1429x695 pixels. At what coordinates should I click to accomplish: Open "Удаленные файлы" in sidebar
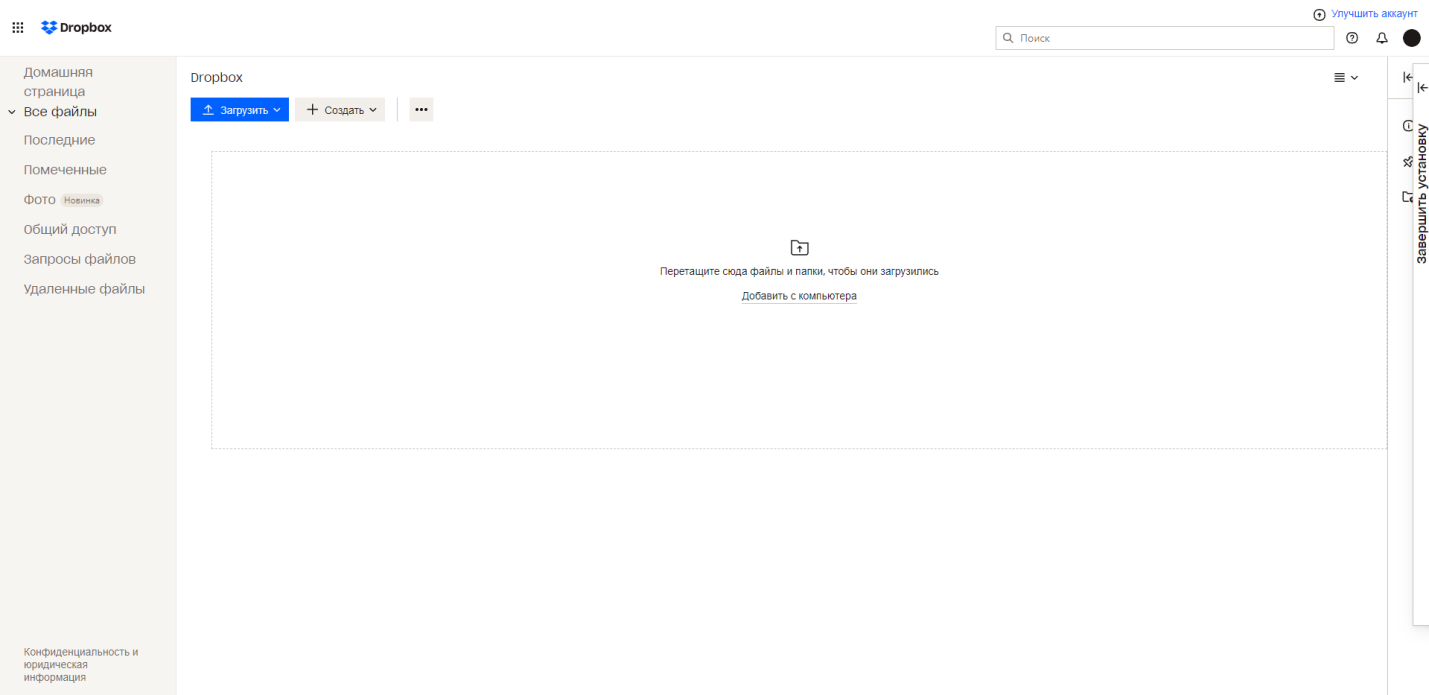click(84, 289)
